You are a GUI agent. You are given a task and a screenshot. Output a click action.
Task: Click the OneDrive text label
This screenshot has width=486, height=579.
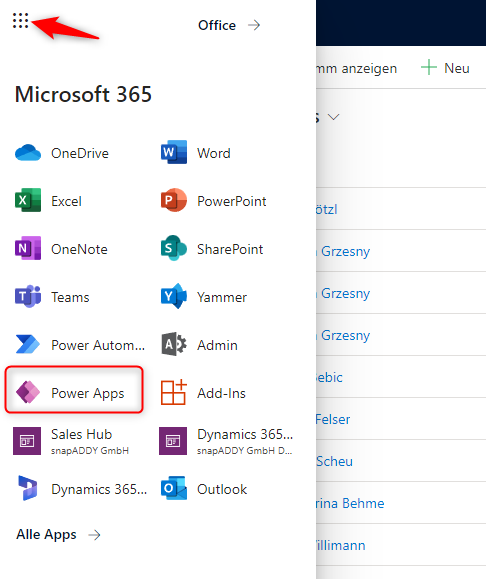80,153
